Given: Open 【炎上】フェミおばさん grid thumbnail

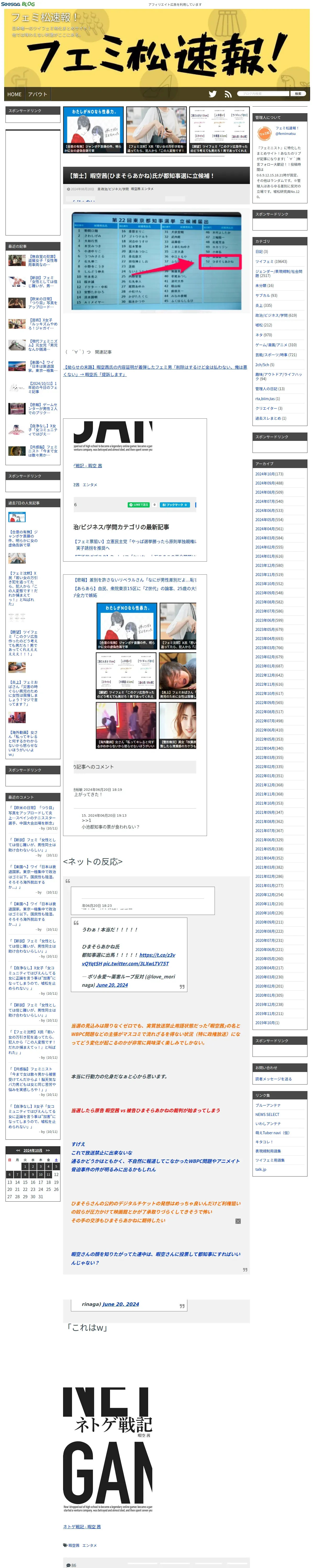Looking at the screenshot, I should [177, 676].
